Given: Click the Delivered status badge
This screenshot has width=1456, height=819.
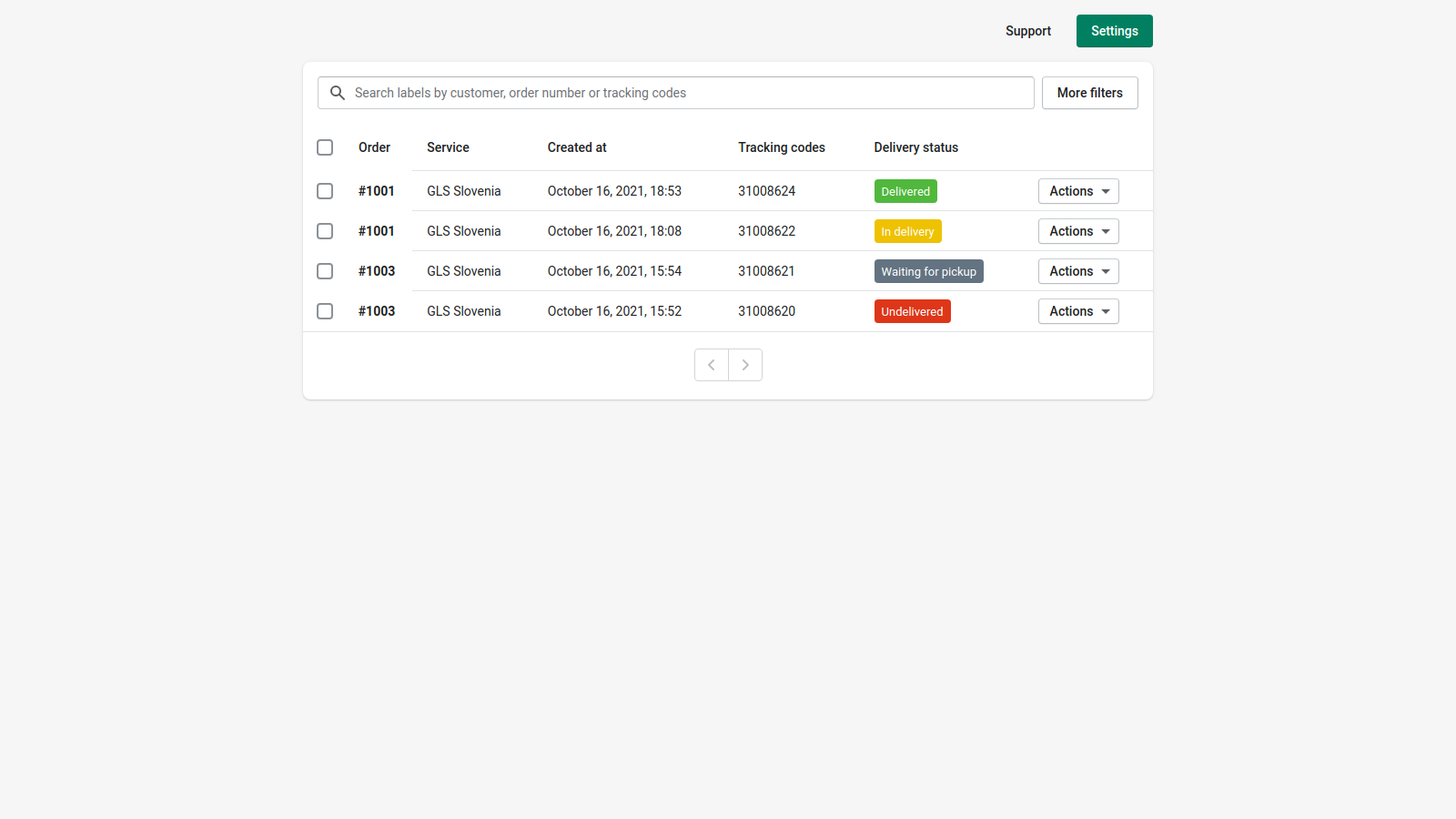Looking at the screenshot, I should [905, 191].
